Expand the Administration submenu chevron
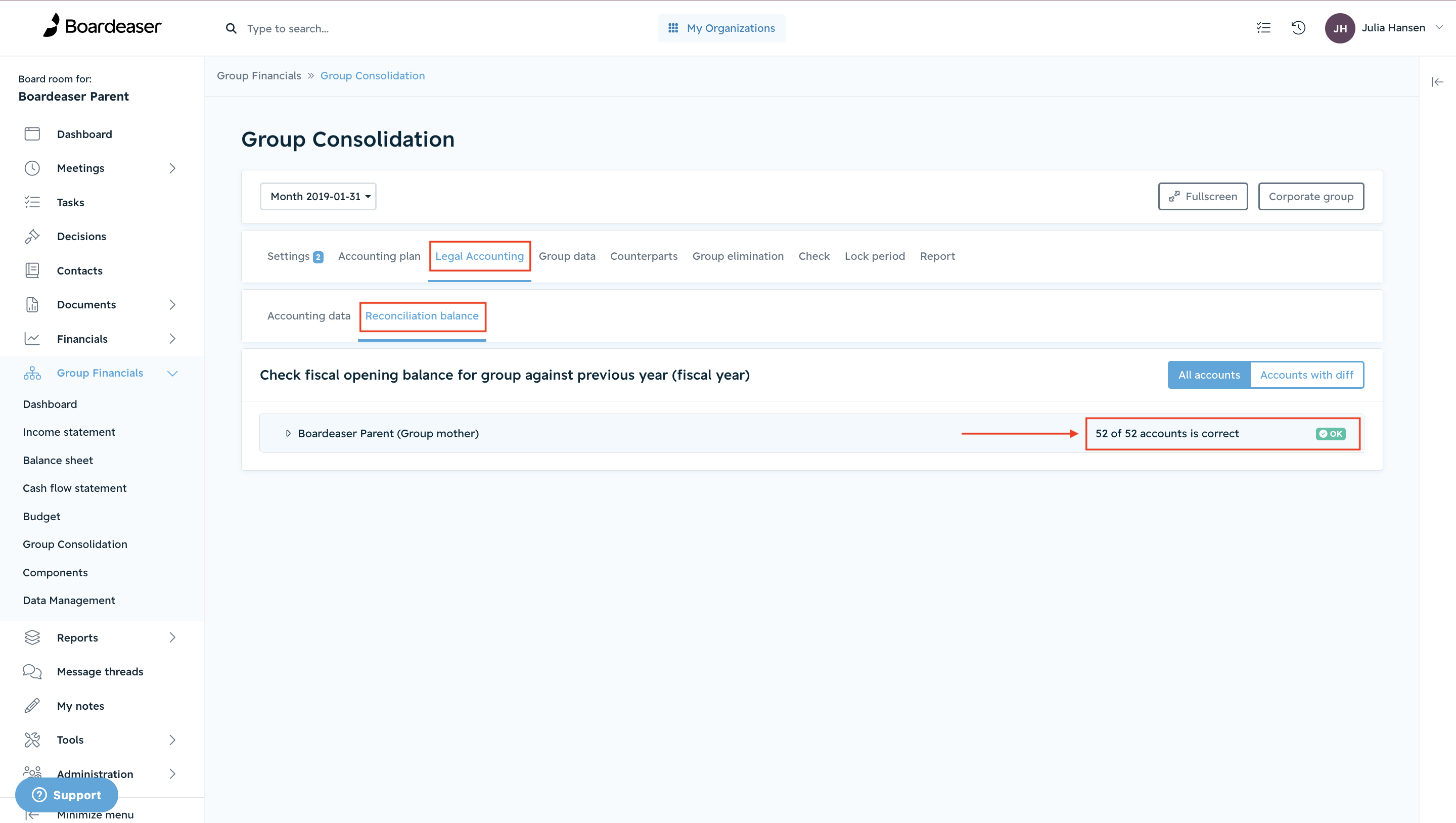The height and width of the screenshot is (823, 1456). (172, 774)
